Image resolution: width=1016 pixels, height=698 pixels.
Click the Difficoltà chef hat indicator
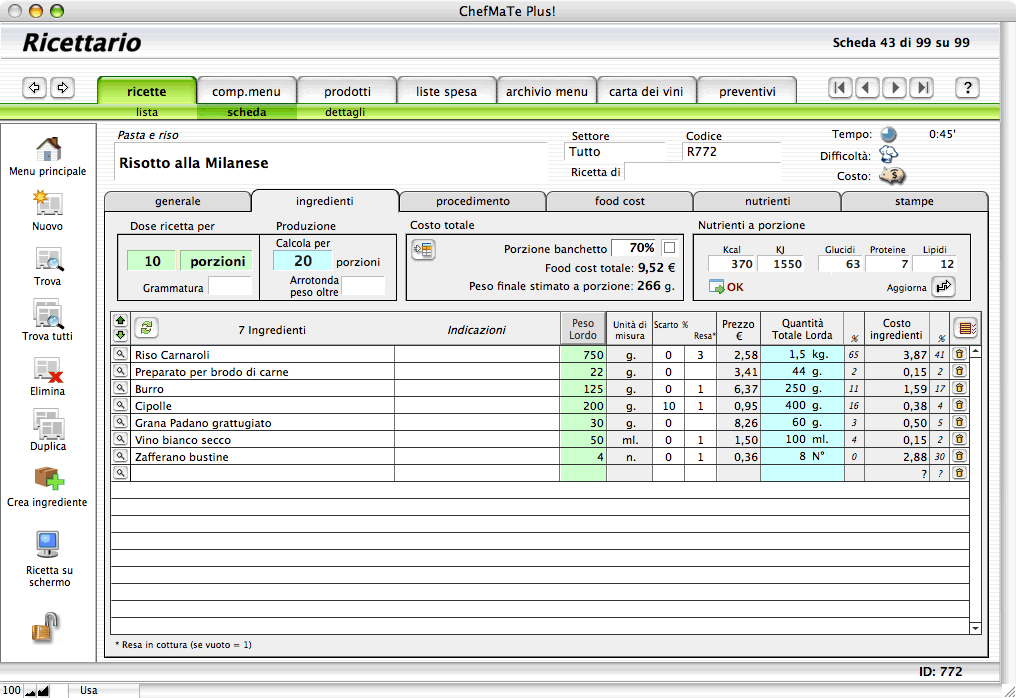point(888,155)
